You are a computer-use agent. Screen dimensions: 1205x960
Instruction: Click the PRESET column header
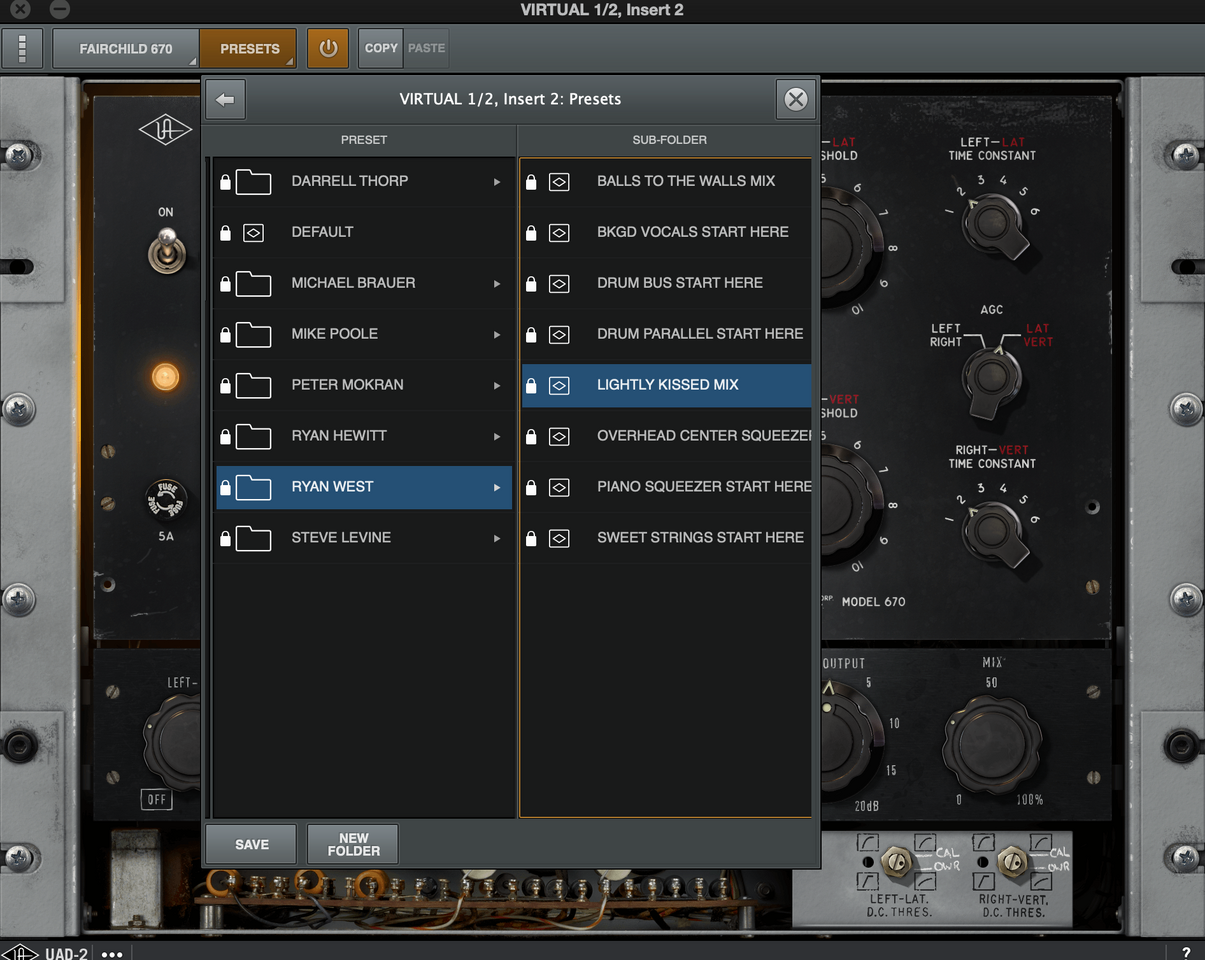(364, 140)
